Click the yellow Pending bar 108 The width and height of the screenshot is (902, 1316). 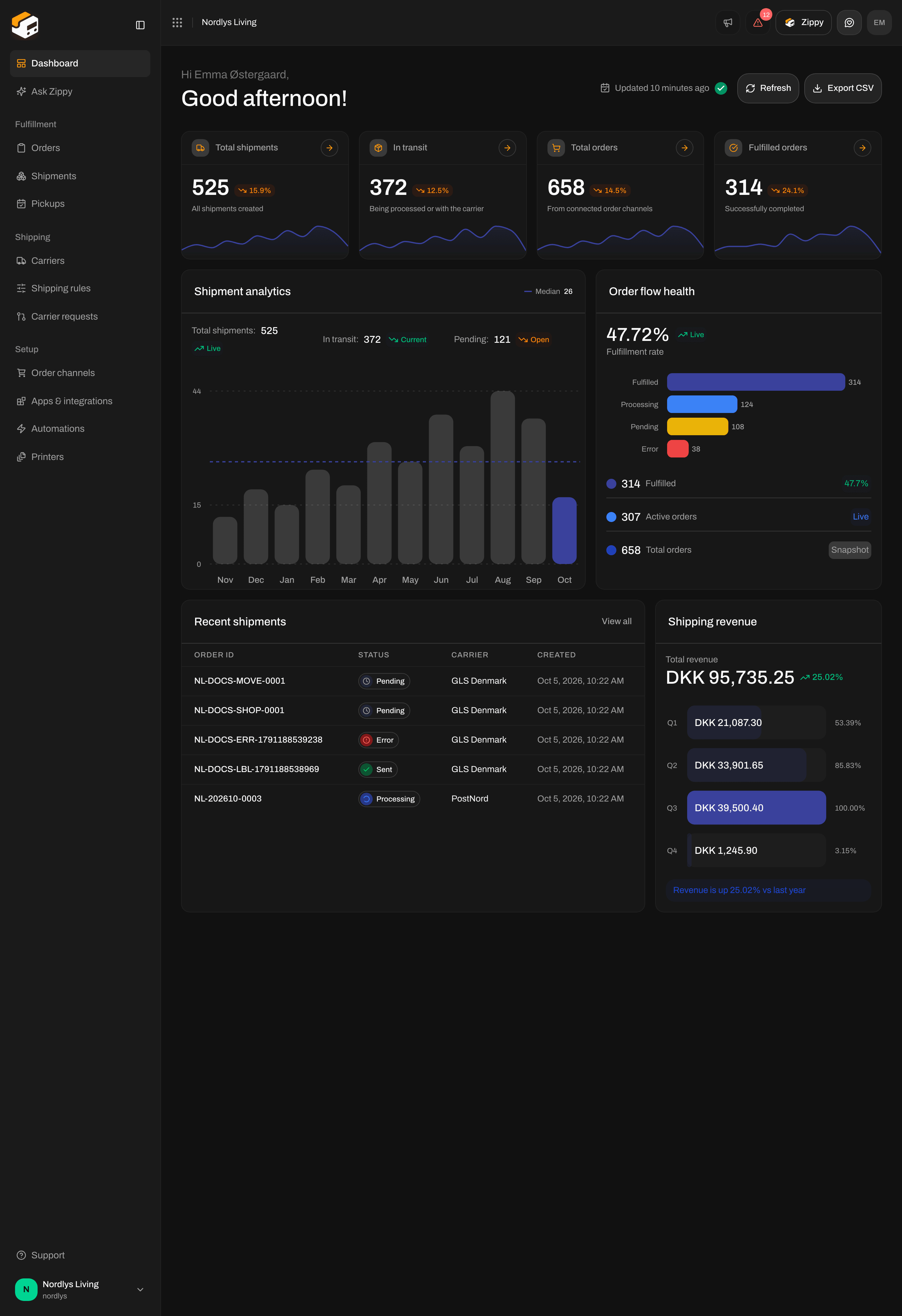(697, 426)
